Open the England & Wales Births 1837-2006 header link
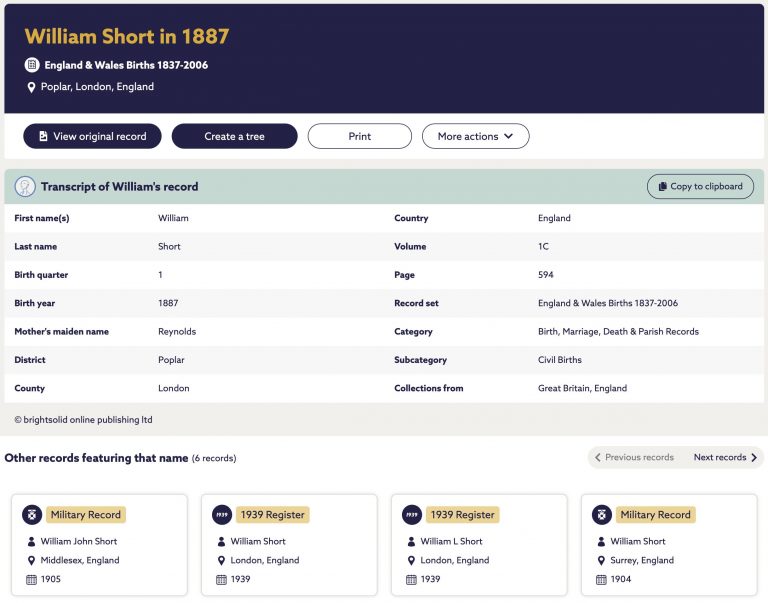 point(126,65)
